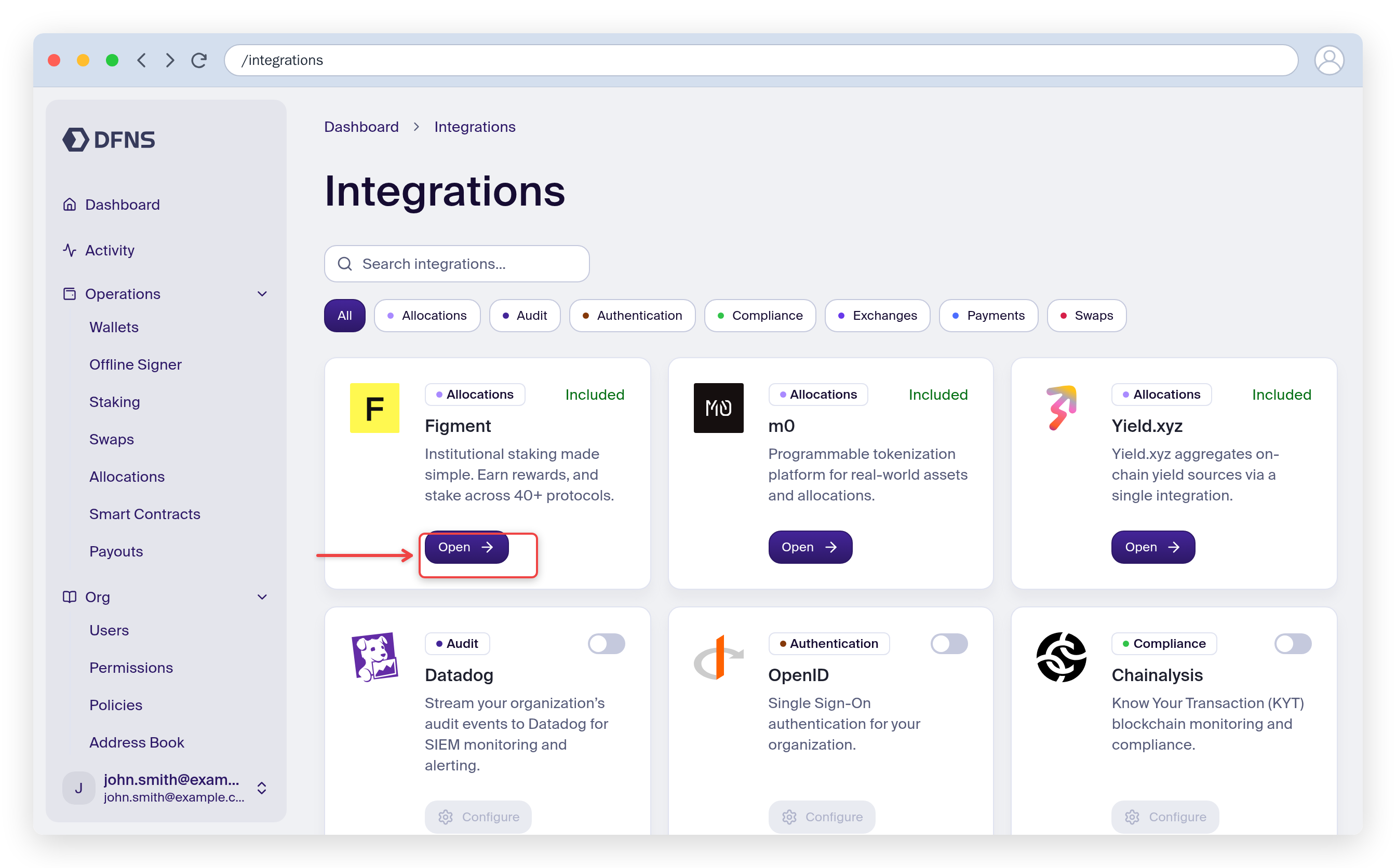1396x868 pixels.
Task: Click gear icon on Datadog Configure
Action: click(446, 817)
